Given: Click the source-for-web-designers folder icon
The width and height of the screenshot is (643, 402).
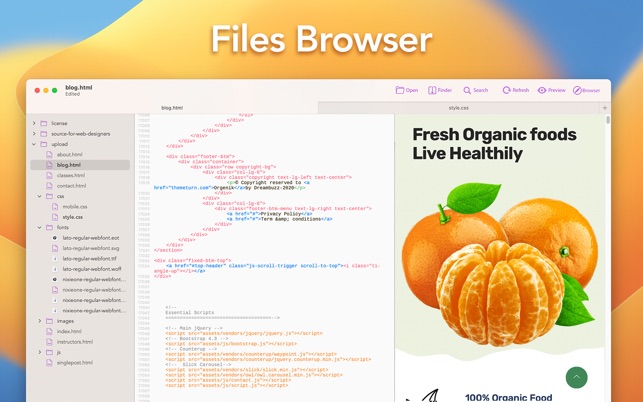Looking at the screenshot, I should pos(43,134).
